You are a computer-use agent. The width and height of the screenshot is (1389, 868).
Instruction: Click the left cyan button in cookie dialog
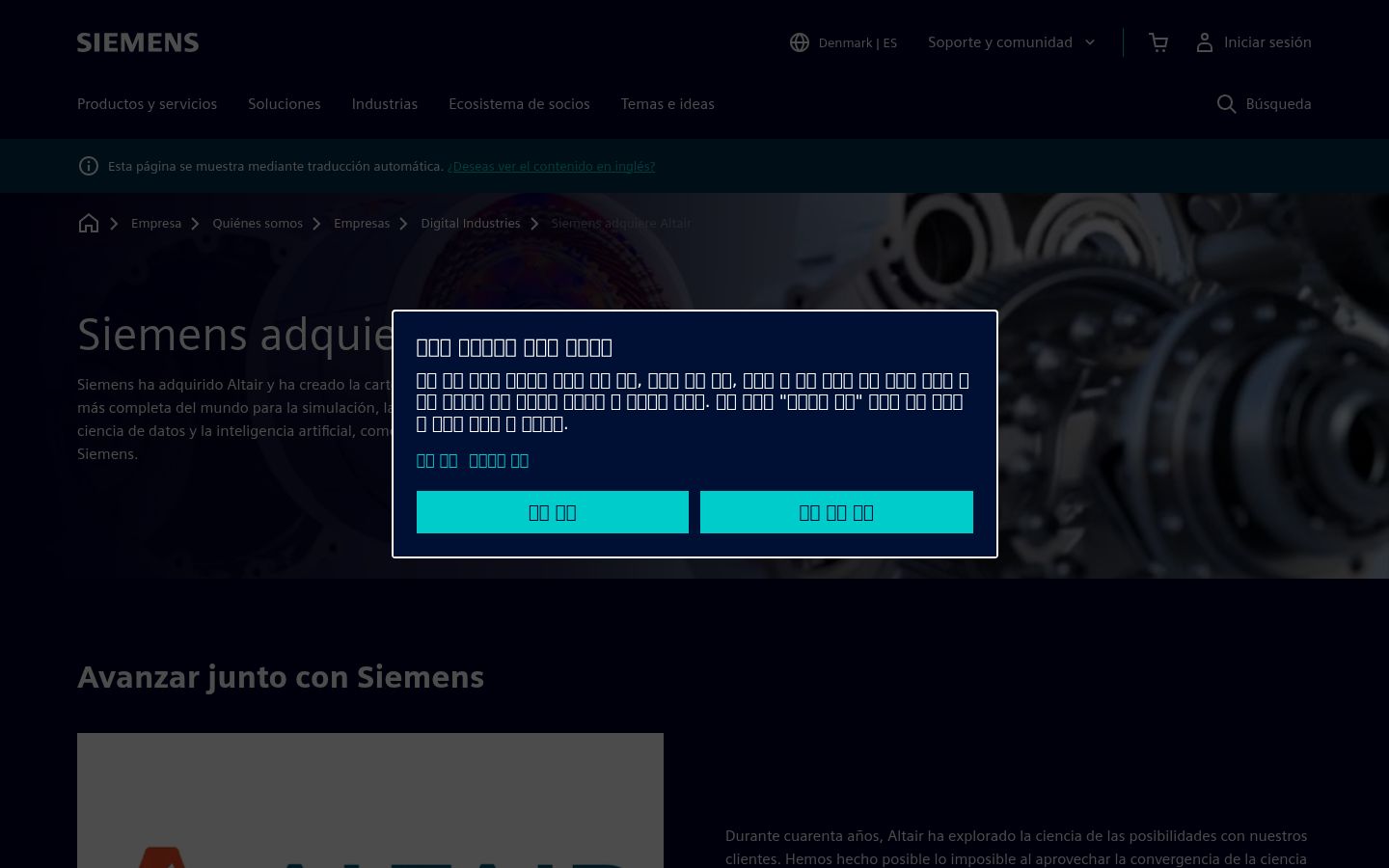tap(553, 512)
